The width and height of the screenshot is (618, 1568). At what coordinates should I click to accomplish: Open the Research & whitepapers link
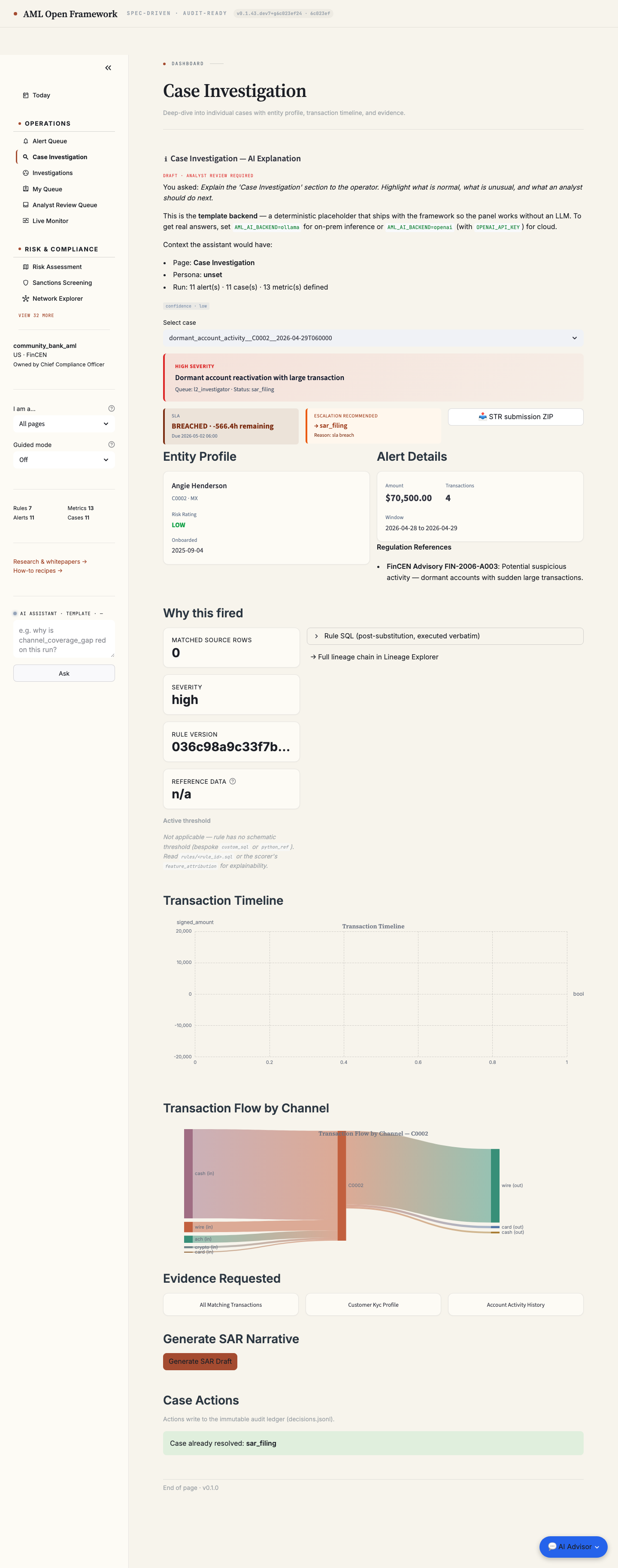coord(50,562)
